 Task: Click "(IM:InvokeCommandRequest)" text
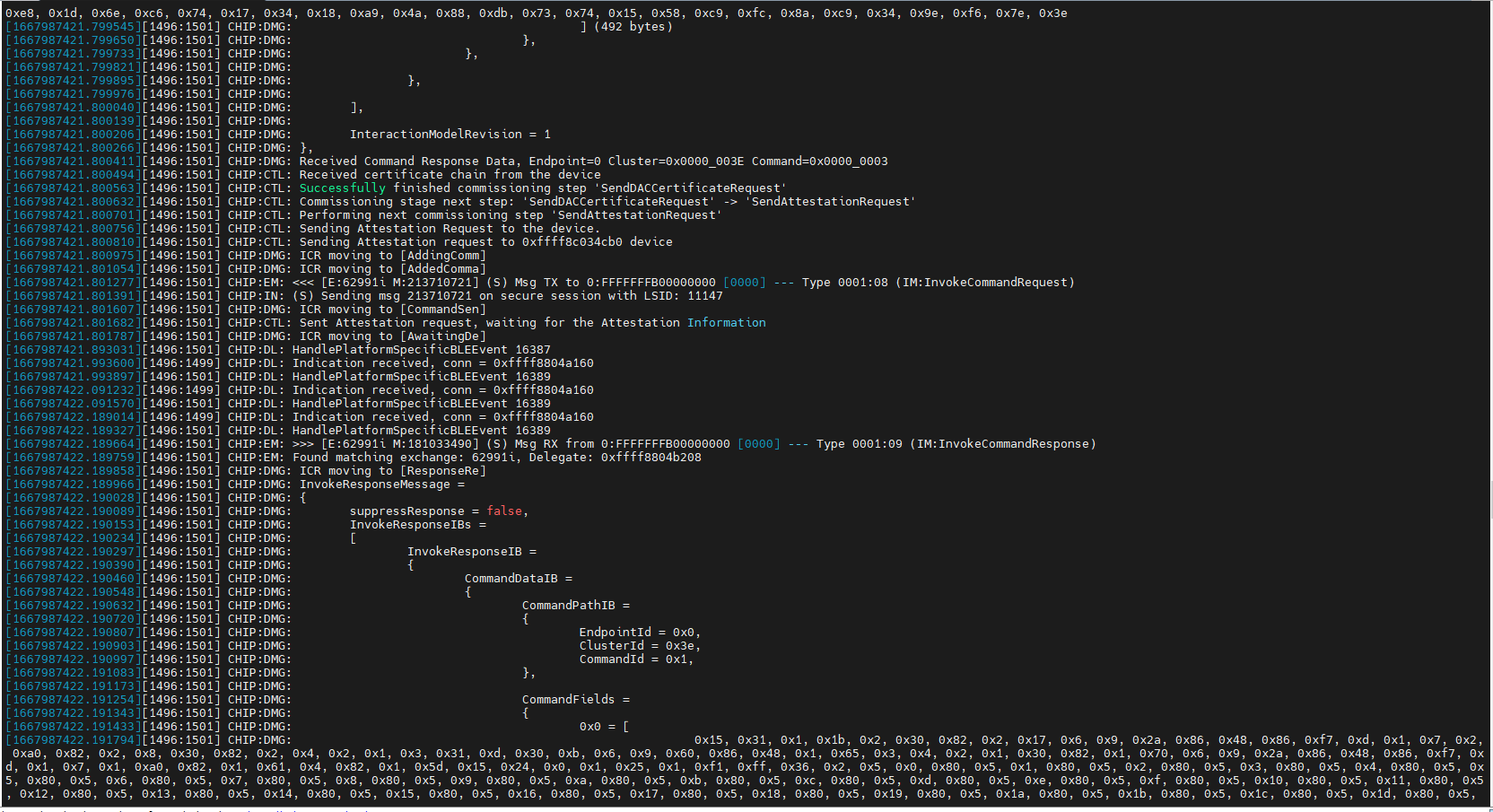coord(989,283)
